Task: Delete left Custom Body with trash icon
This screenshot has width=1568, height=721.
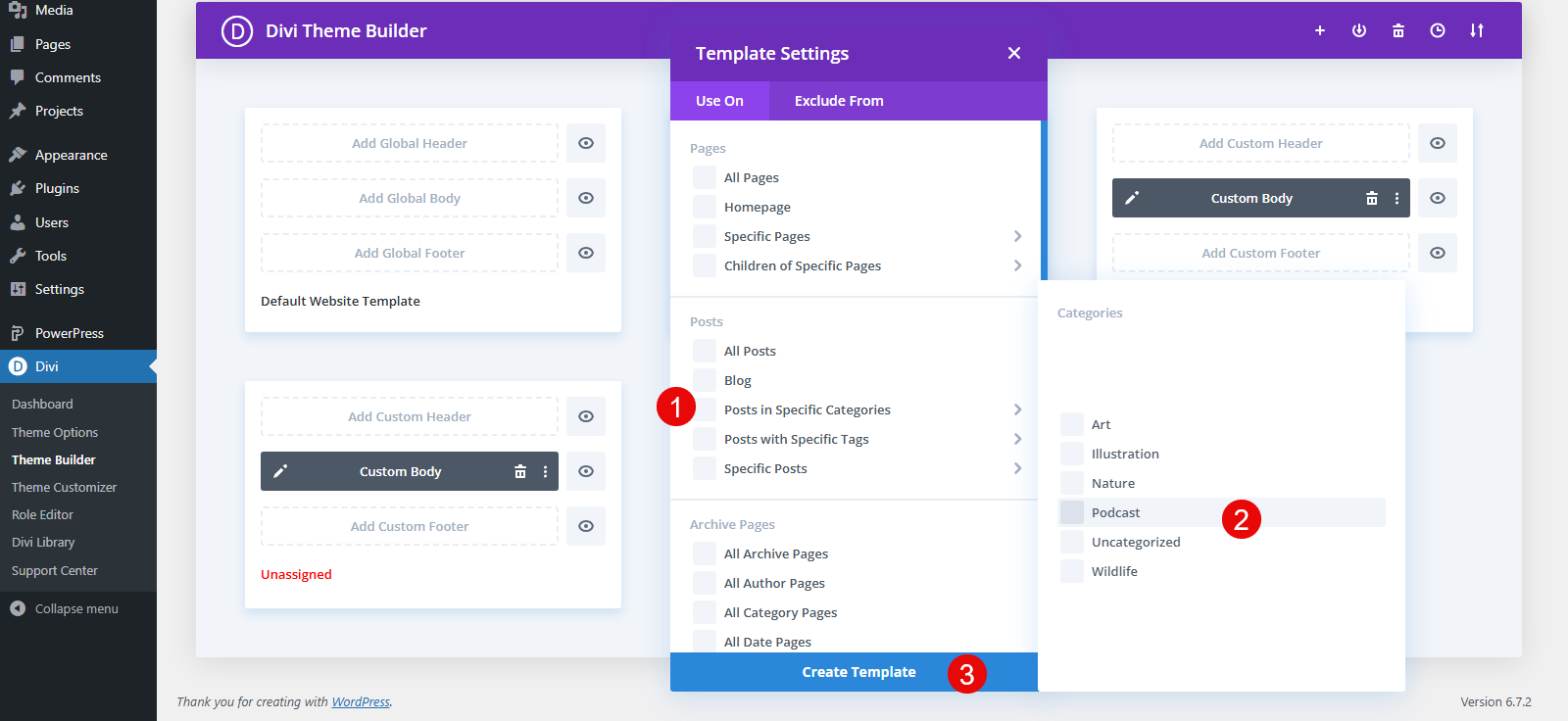Action: (520, 471)
